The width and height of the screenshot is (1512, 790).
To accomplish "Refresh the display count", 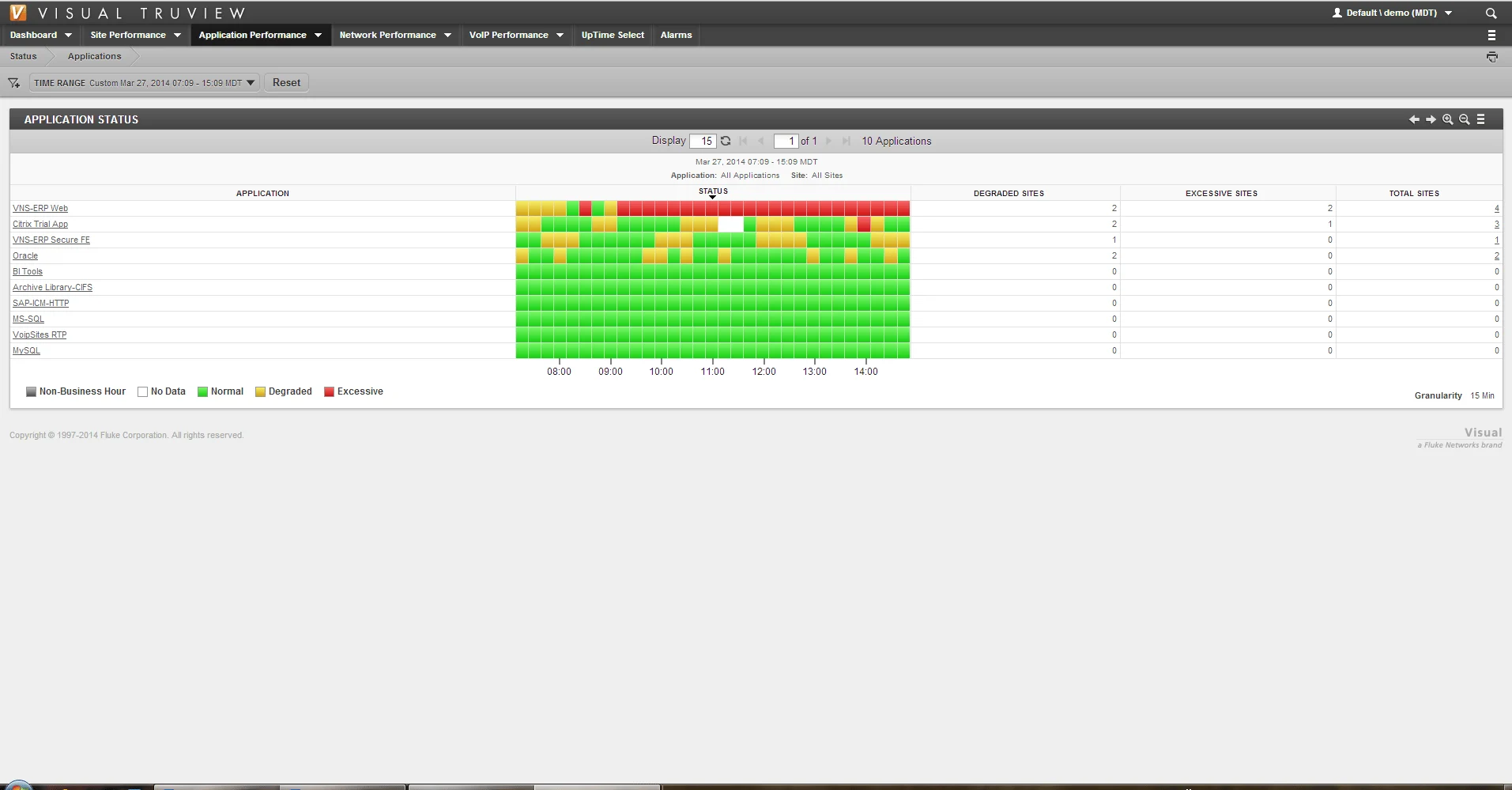I will point(726,141).
